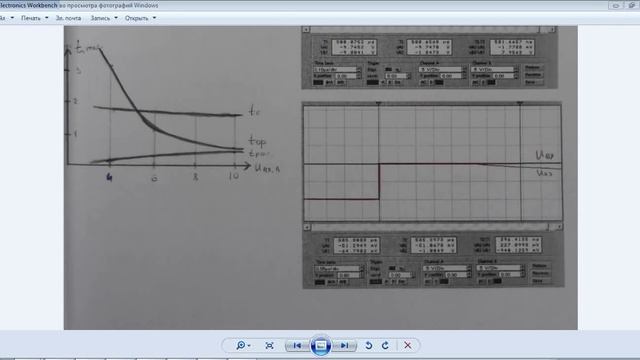640x360 pixels.
Task: Delete the photo with the red X
Action: [x=407, y=345]
